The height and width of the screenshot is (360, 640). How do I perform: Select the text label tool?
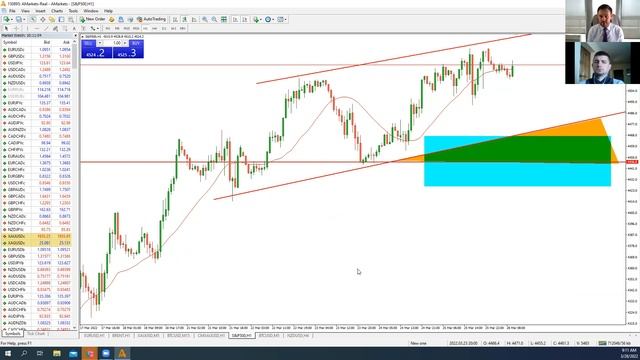(83, 29)
